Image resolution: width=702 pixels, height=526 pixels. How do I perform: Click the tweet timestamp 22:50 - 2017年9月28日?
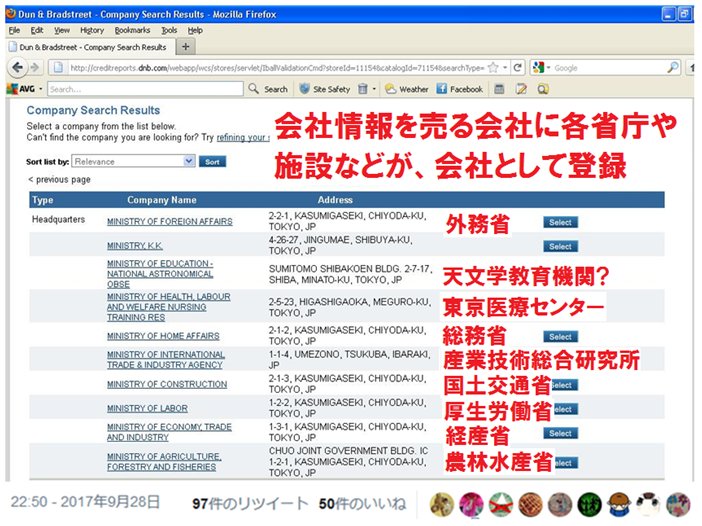tap(85, 502)
